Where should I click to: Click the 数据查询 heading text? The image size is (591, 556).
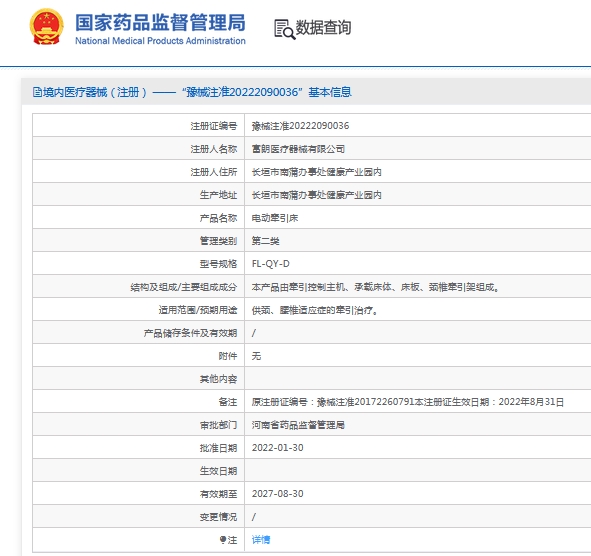coord(323,28)
